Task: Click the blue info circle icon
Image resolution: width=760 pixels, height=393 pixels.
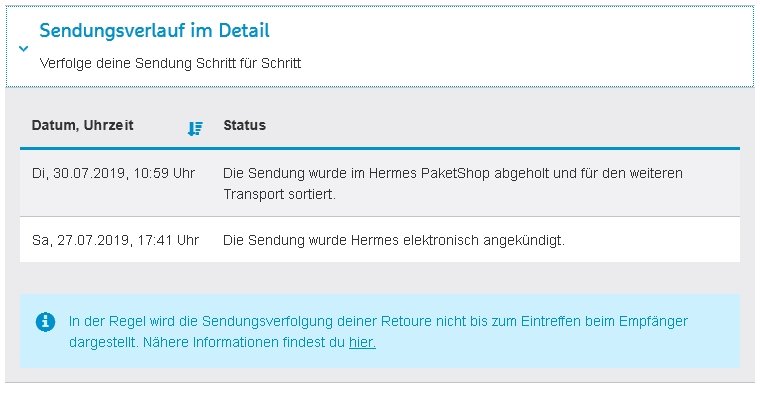Action: (45, 322)
